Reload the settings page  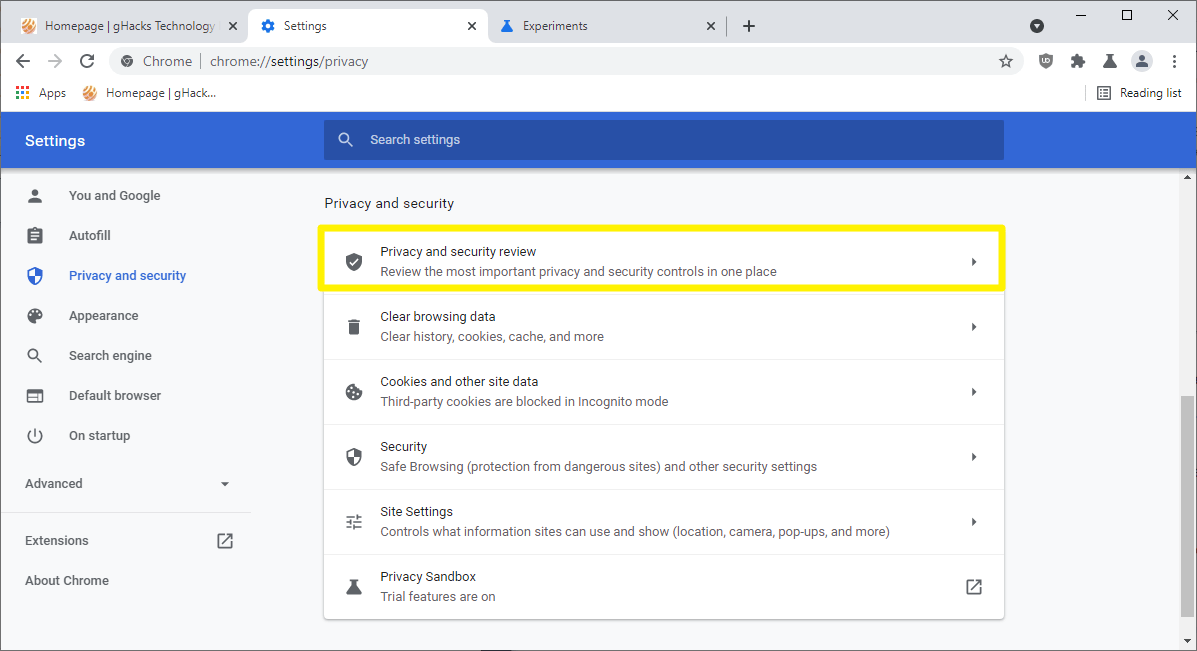pyautogui.click(x=87, y=61)
